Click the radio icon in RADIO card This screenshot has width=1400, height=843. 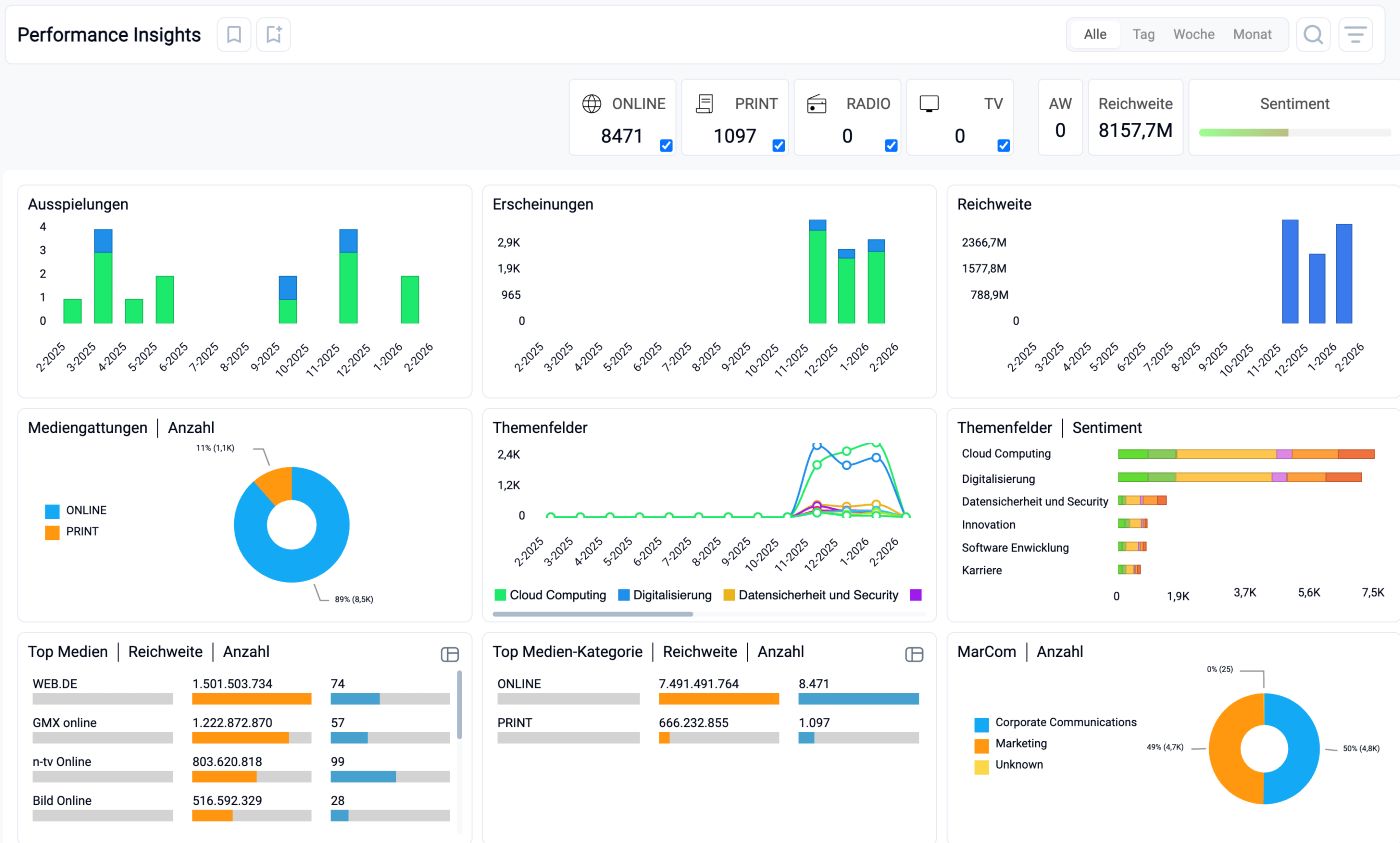pyautogui.click(x=817, y=104)
